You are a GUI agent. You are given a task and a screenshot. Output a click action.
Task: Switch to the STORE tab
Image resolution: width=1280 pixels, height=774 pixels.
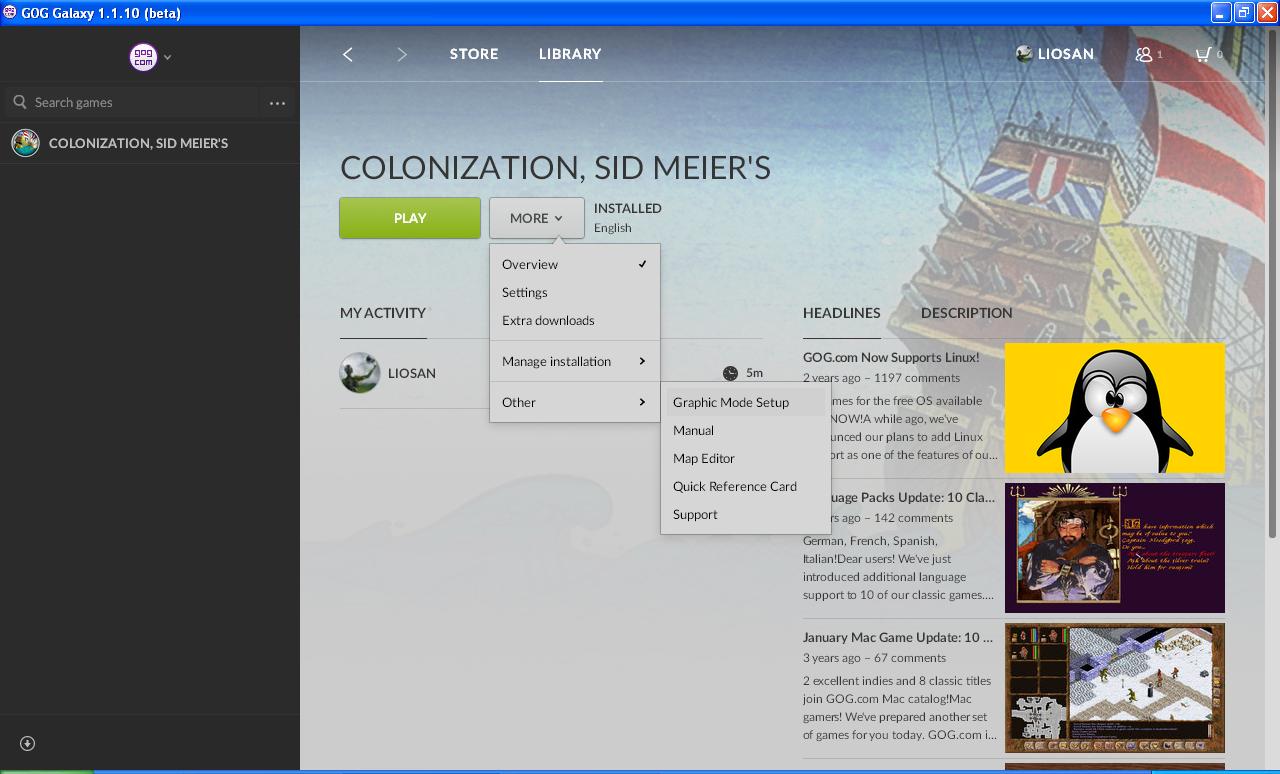click(474, 54)
